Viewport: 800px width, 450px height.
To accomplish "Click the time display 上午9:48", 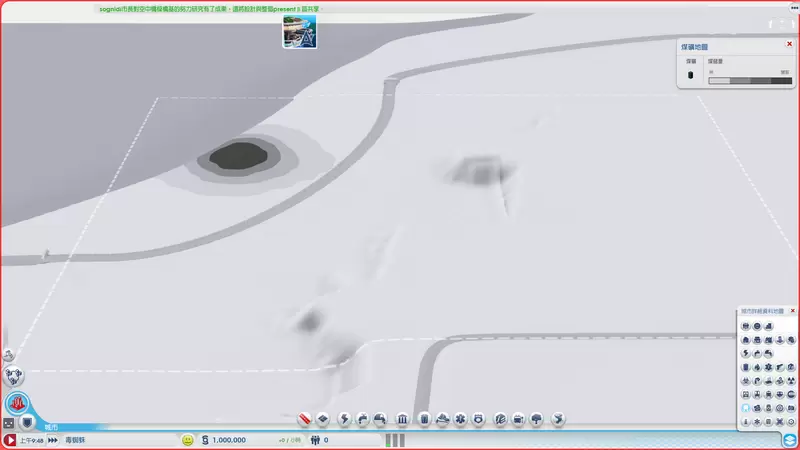I will 32,440.
